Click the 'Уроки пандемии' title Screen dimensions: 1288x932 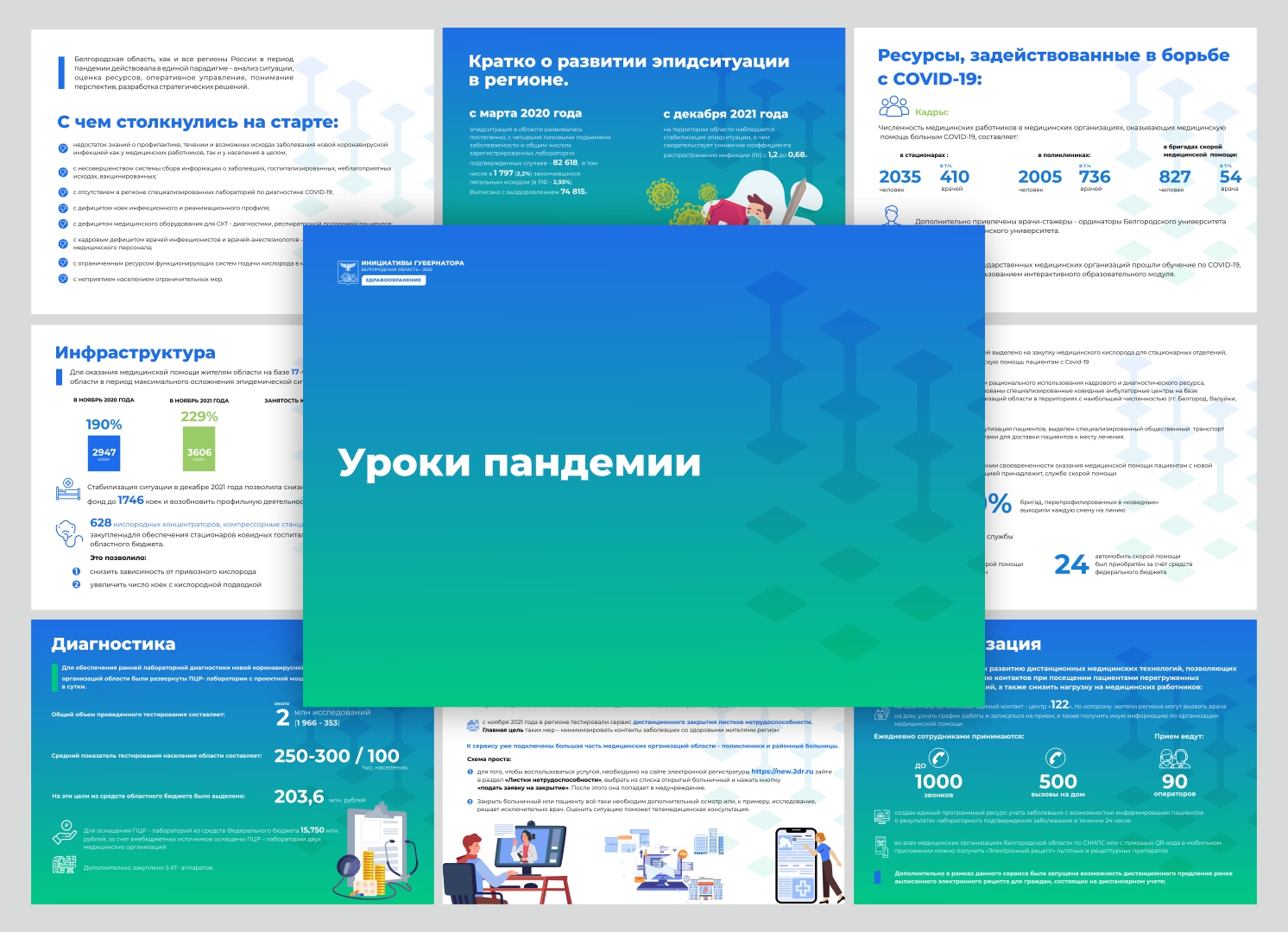pyautogui.click(x=520, y=463)
